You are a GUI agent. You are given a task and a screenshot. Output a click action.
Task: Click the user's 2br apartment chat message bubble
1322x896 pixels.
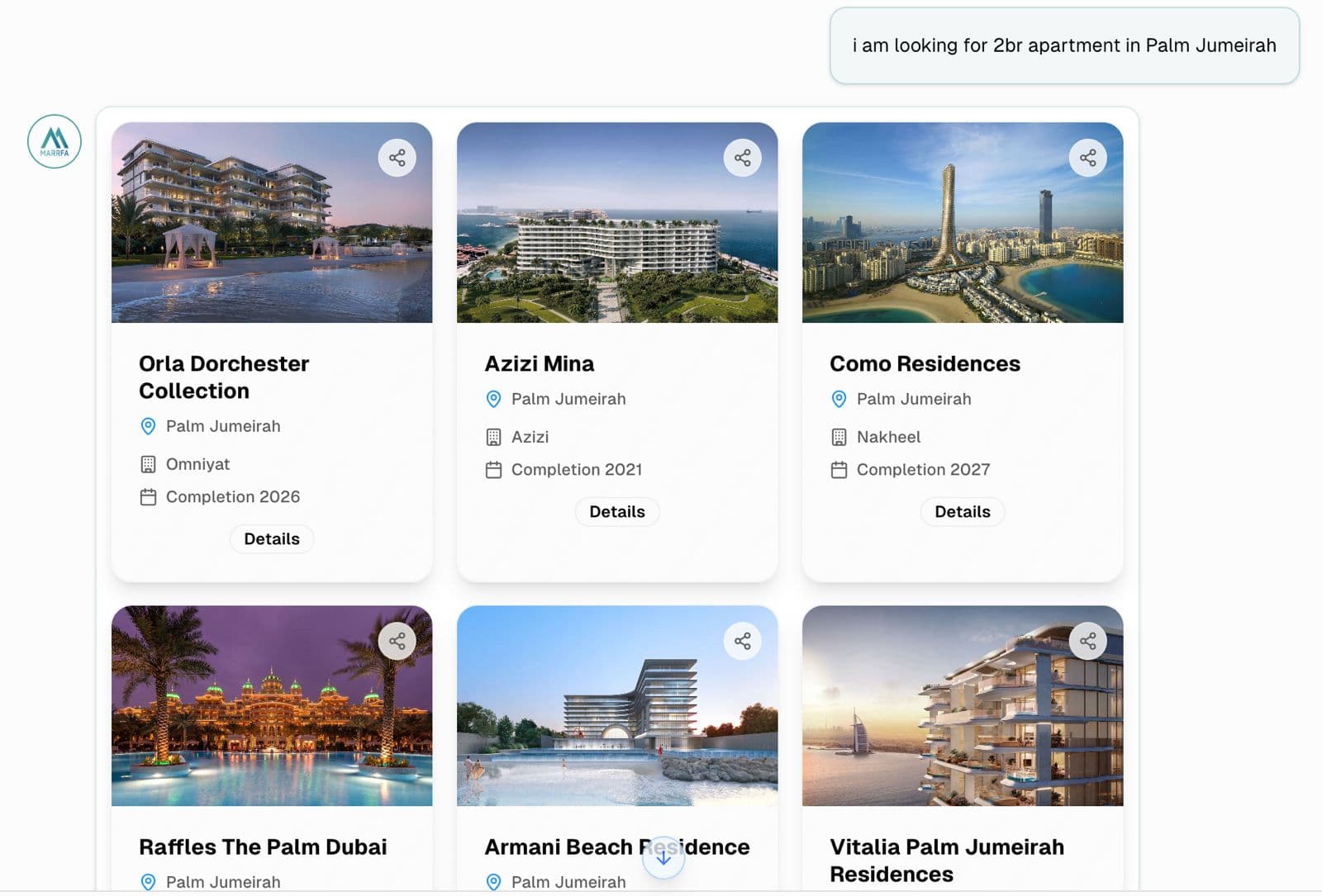(1064, 46)
